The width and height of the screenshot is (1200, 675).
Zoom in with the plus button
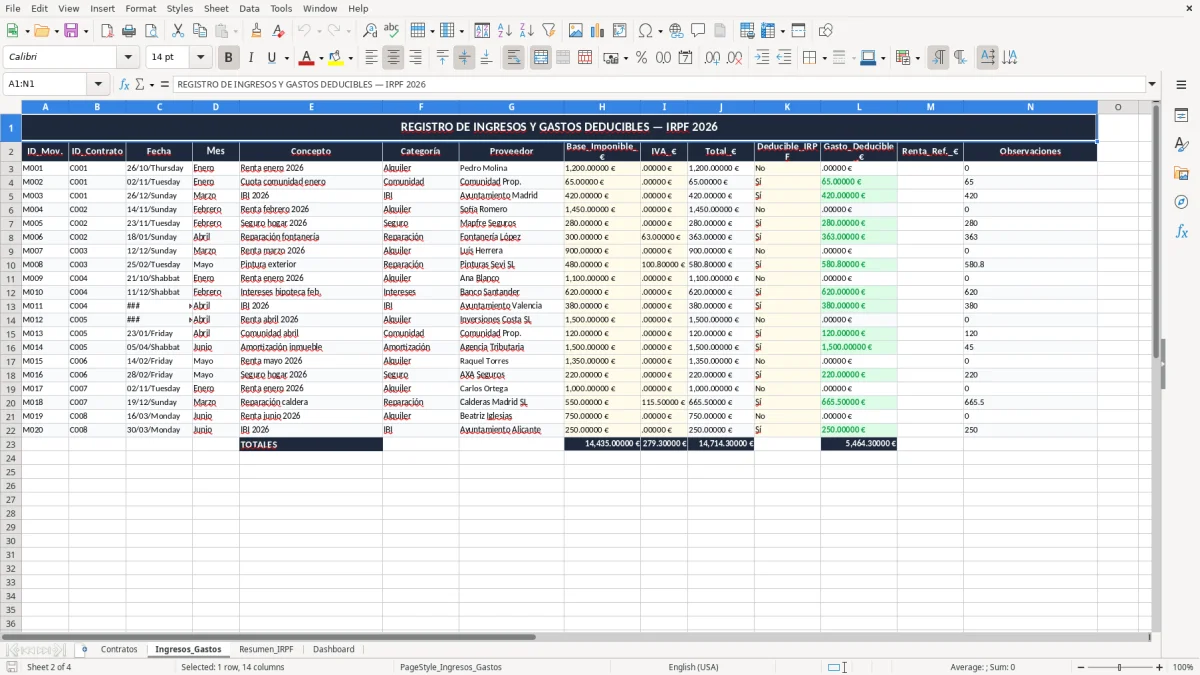(1160, 667)
